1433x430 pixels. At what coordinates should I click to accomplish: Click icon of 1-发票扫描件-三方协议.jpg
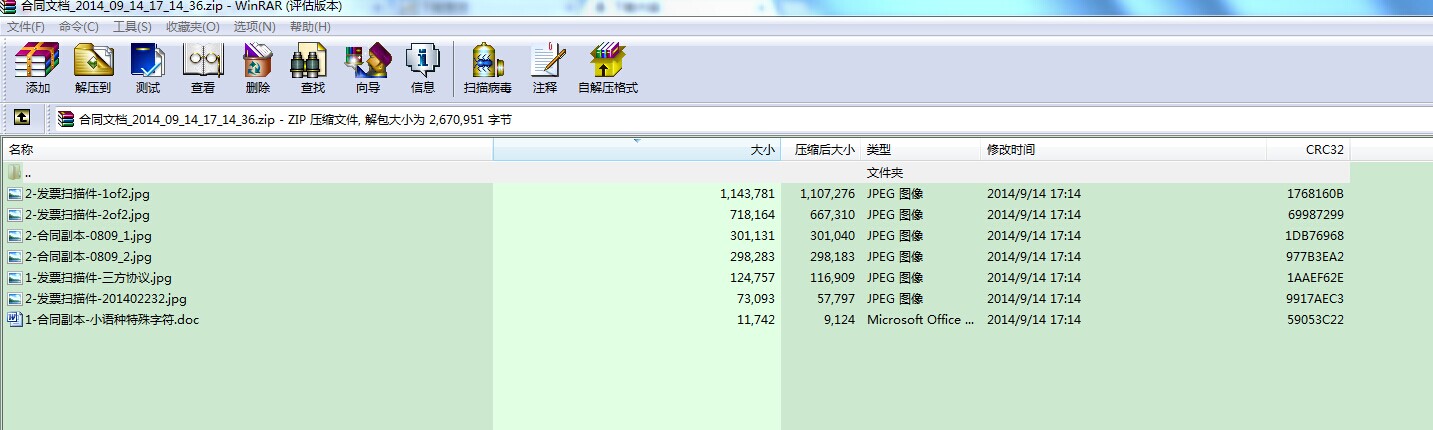click(x=14, y=278)
